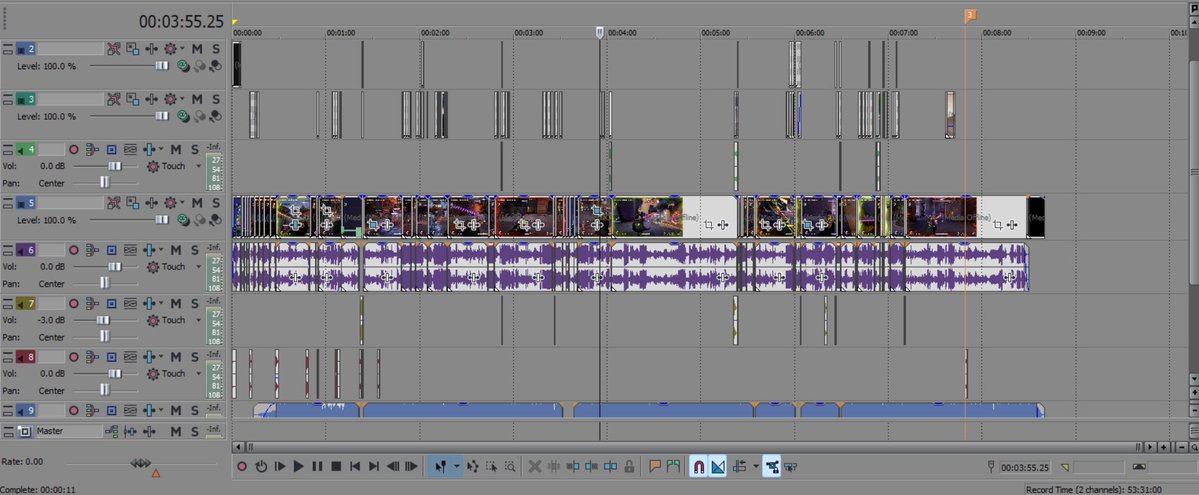The height and width of the screenshot is (495, 1199).
Task: Insert a marker with marker icon
Action: [655, 466]
